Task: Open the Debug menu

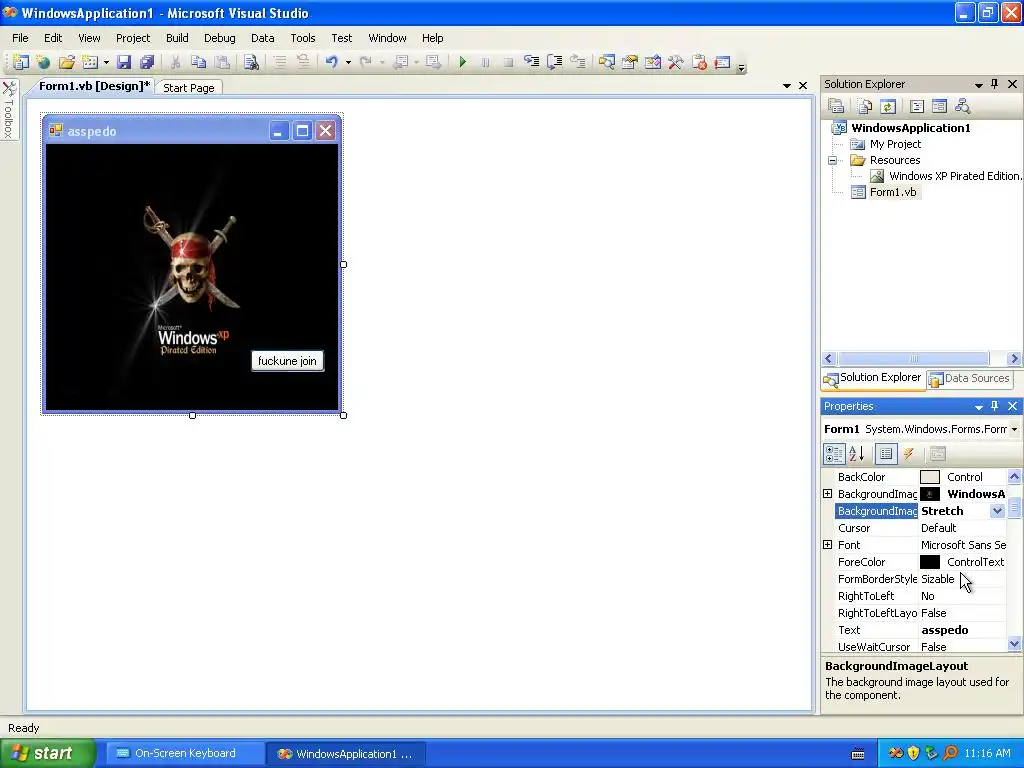Action: click(219, 38)
